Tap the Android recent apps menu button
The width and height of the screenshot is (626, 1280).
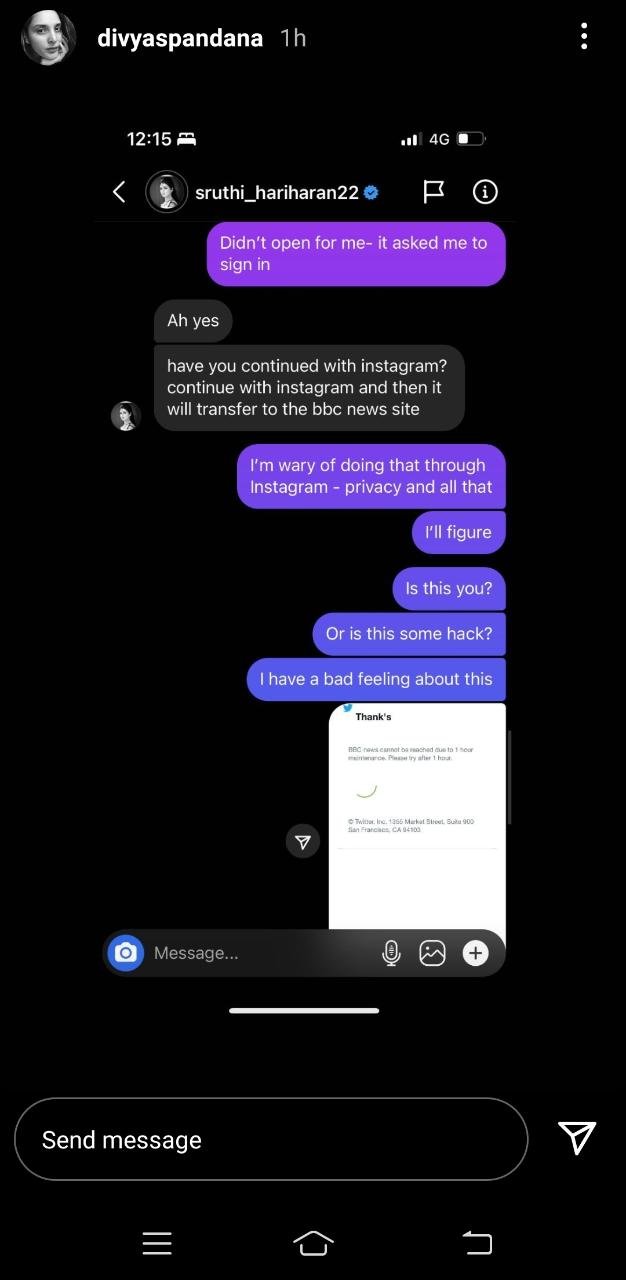point(157,1243)
